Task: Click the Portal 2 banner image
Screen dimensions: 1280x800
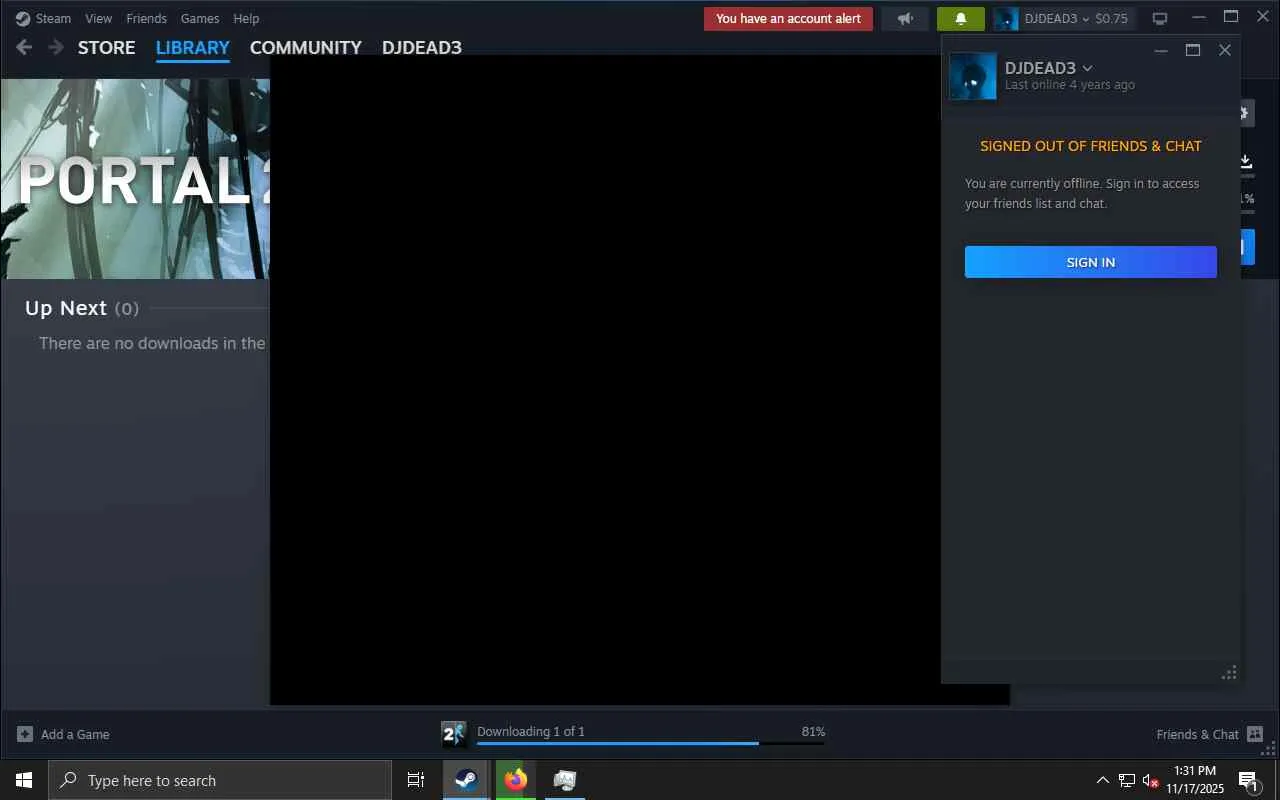Action: pyautogui.click(x=135, y=179)
